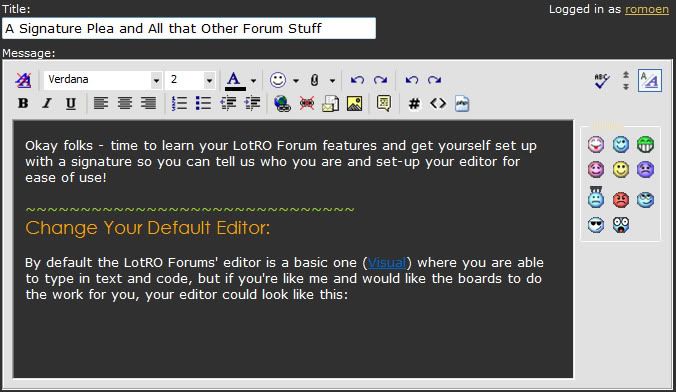This screenshot has width=676, height=392.
Task: Align text right
Action: pos(149,103)
